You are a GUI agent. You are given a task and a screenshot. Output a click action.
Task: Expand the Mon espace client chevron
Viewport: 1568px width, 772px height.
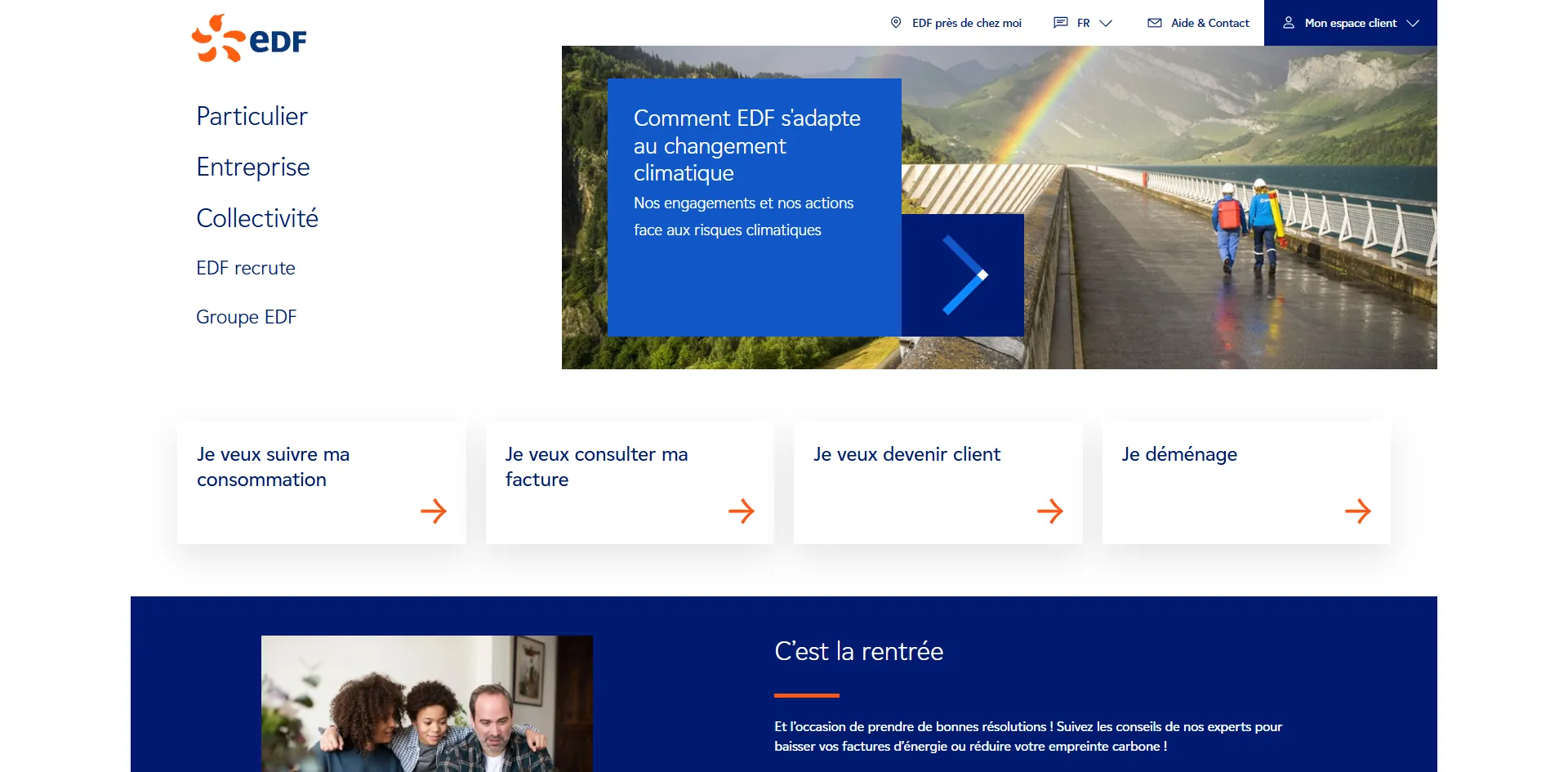coord(1413,24)
